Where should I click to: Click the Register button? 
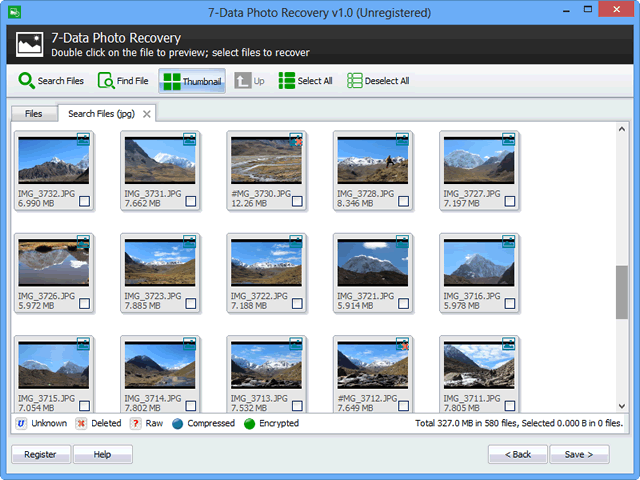coord(41,454)
